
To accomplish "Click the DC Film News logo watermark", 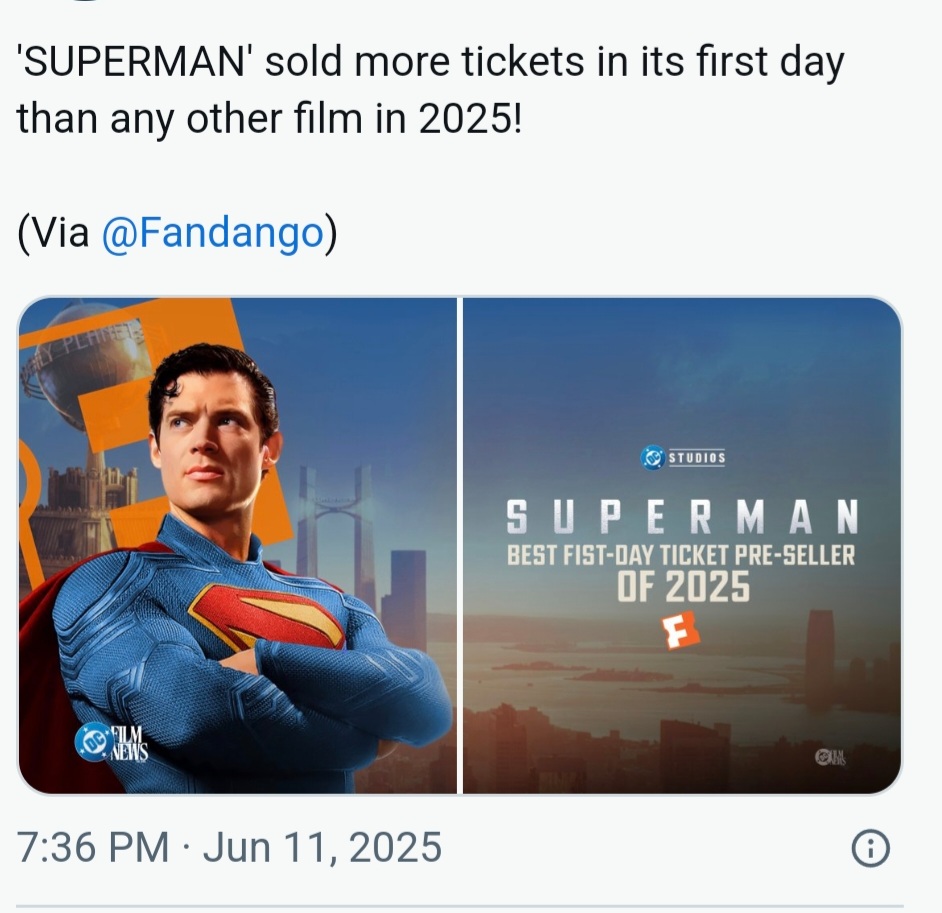I will (x=112, y=742).
